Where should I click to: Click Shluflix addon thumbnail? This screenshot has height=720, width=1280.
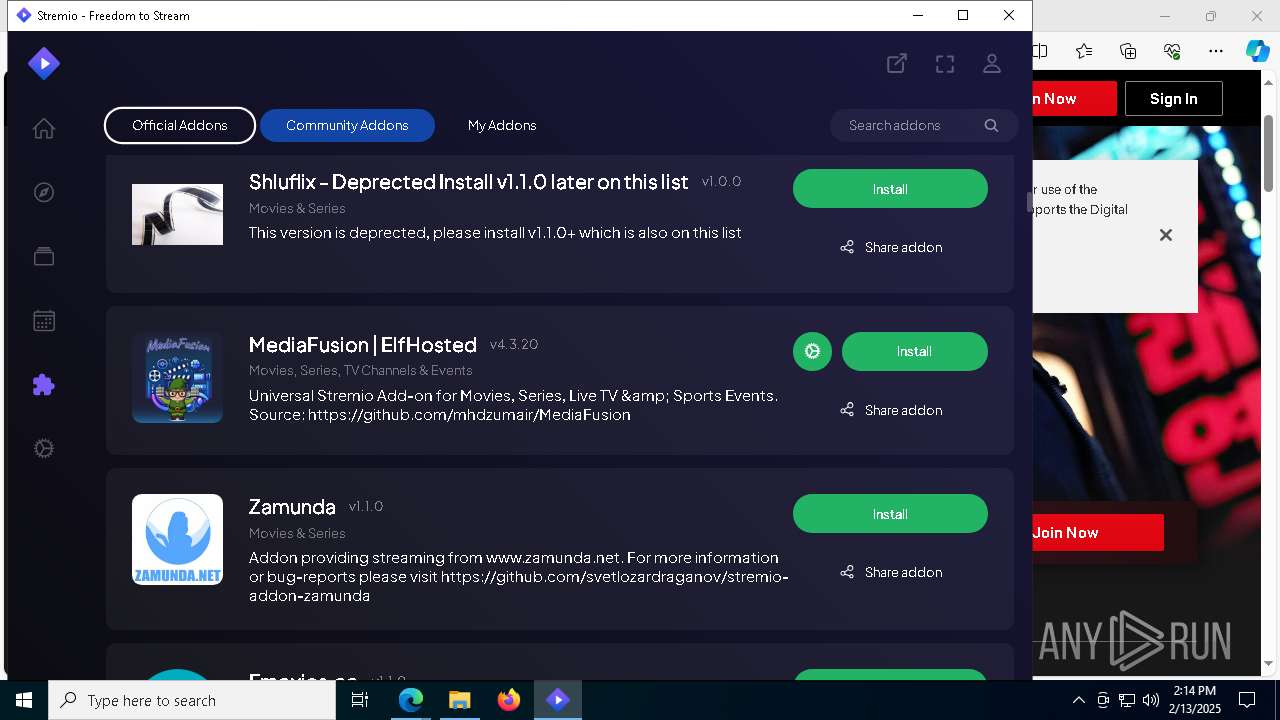(177, 214)
